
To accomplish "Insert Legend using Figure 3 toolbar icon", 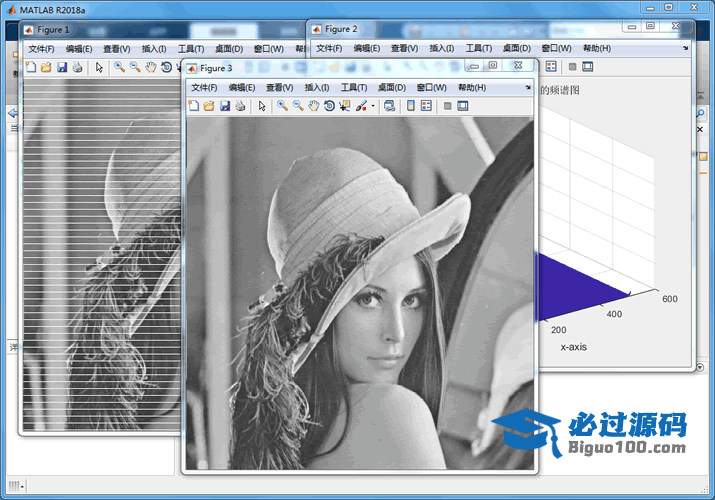I will (426, 106).
